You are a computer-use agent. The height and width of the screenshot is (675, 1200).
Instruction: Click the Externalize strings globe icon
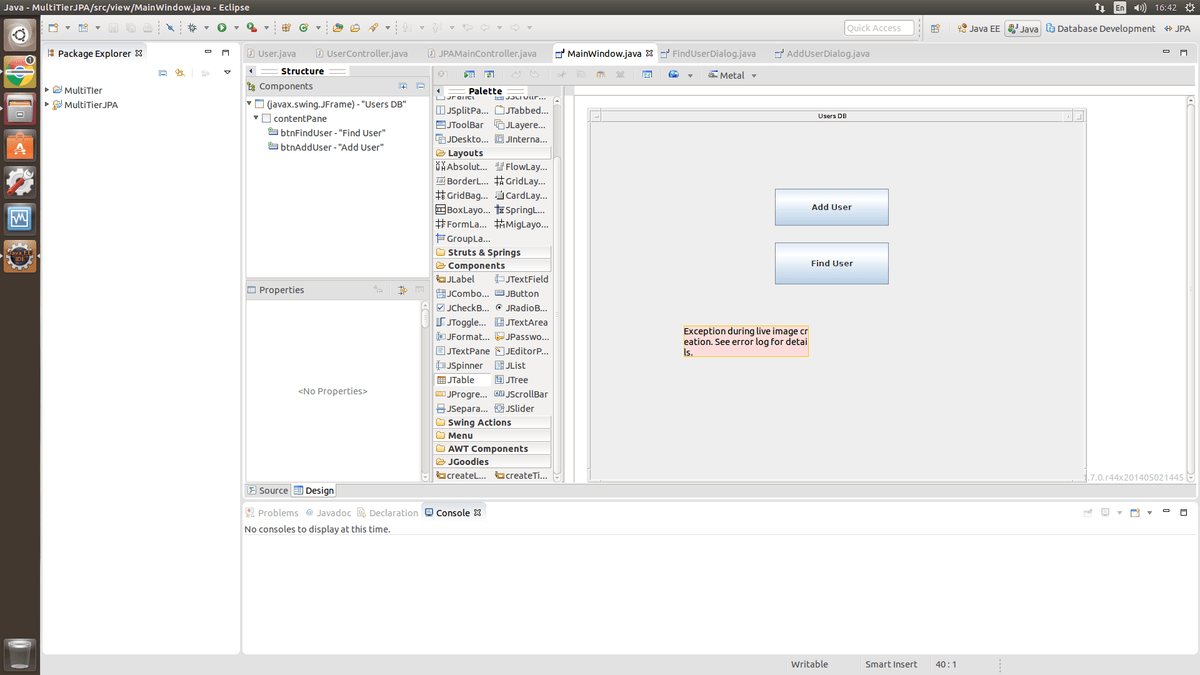pyautogui.click(x=674, y=75)
